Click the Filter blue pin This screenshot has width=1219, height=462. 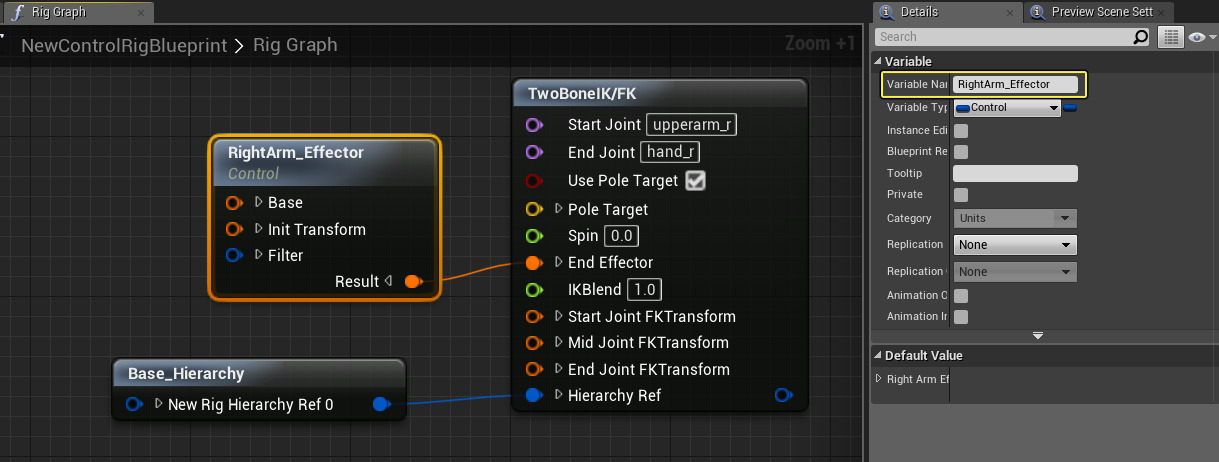pyautogui.click(x=234, y=255)
